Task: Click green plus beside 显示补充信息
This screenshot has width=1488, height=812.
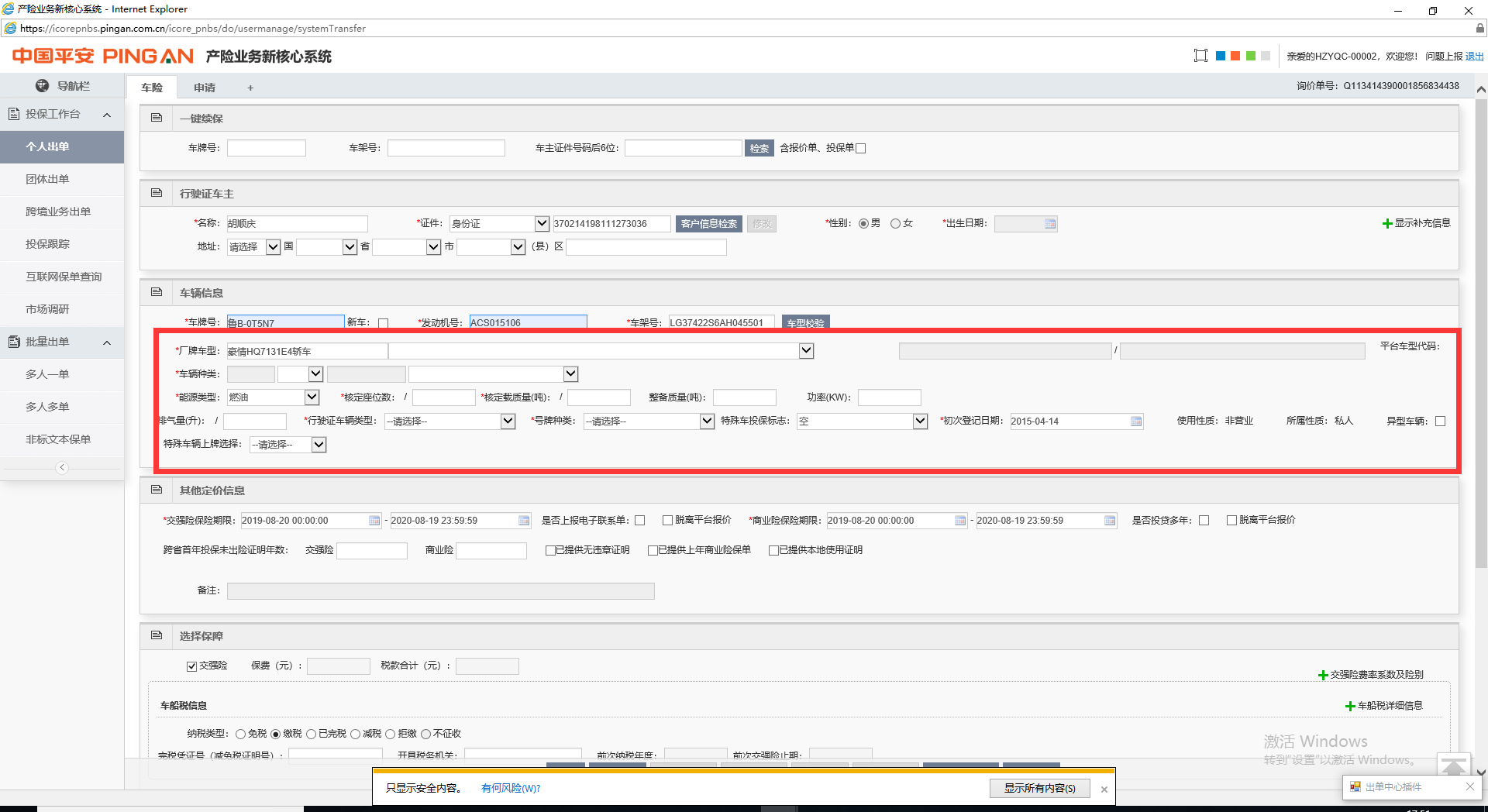Action: pyautogui.click(x=1387, y=224)
